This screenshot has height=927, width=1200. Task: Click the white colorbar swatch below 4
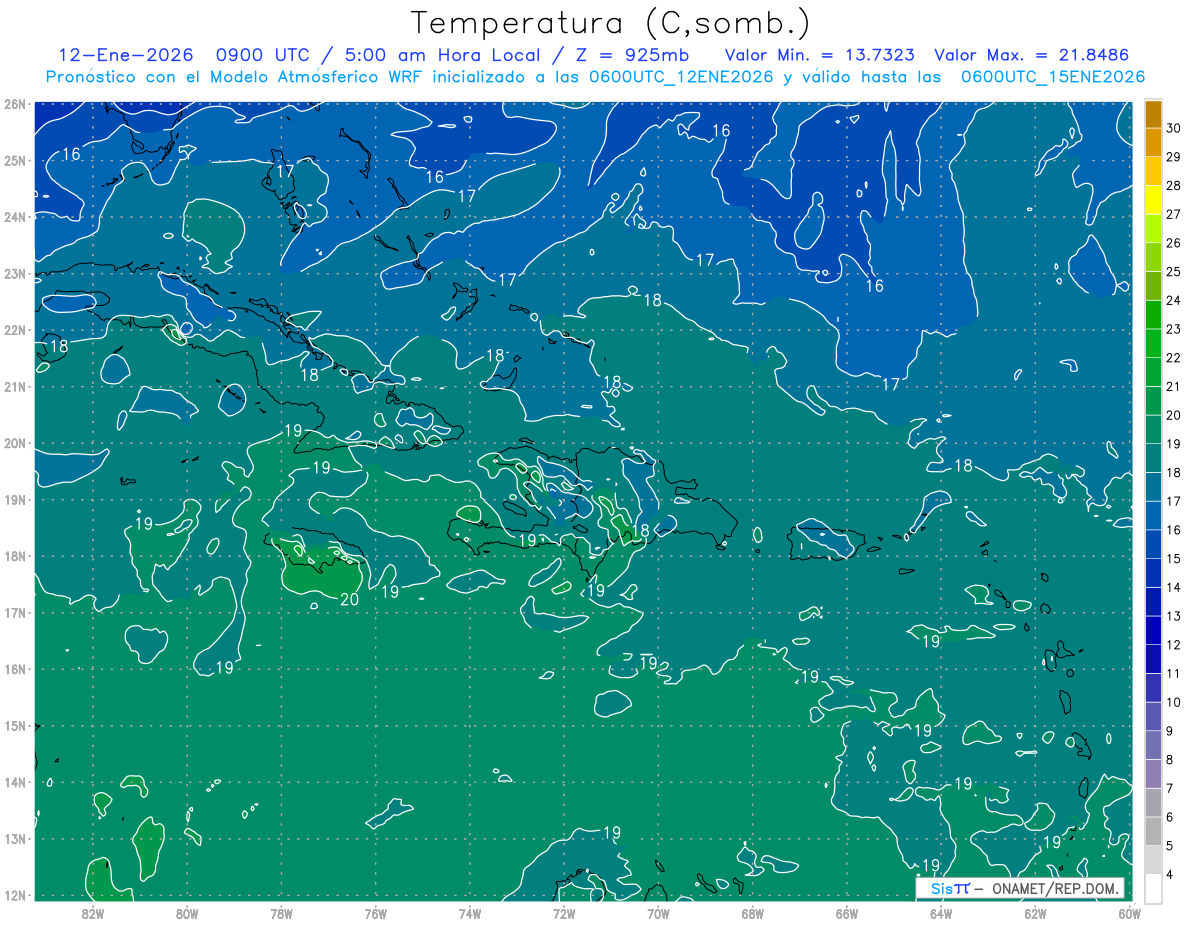click(1153, 888)
